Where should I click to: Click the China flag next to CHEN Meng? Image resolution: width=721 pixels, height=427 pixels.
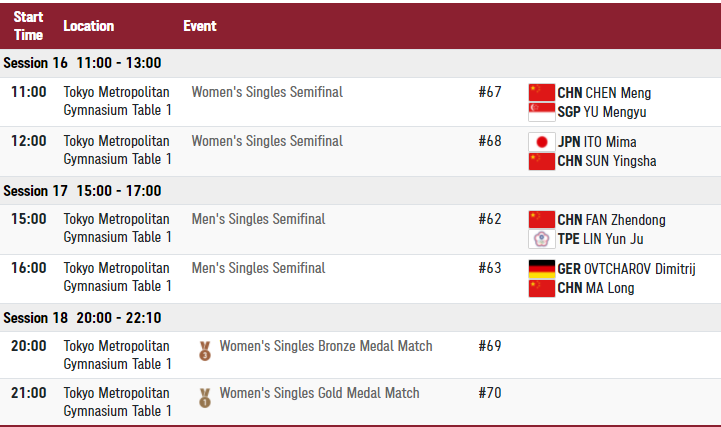click(542, 92)
